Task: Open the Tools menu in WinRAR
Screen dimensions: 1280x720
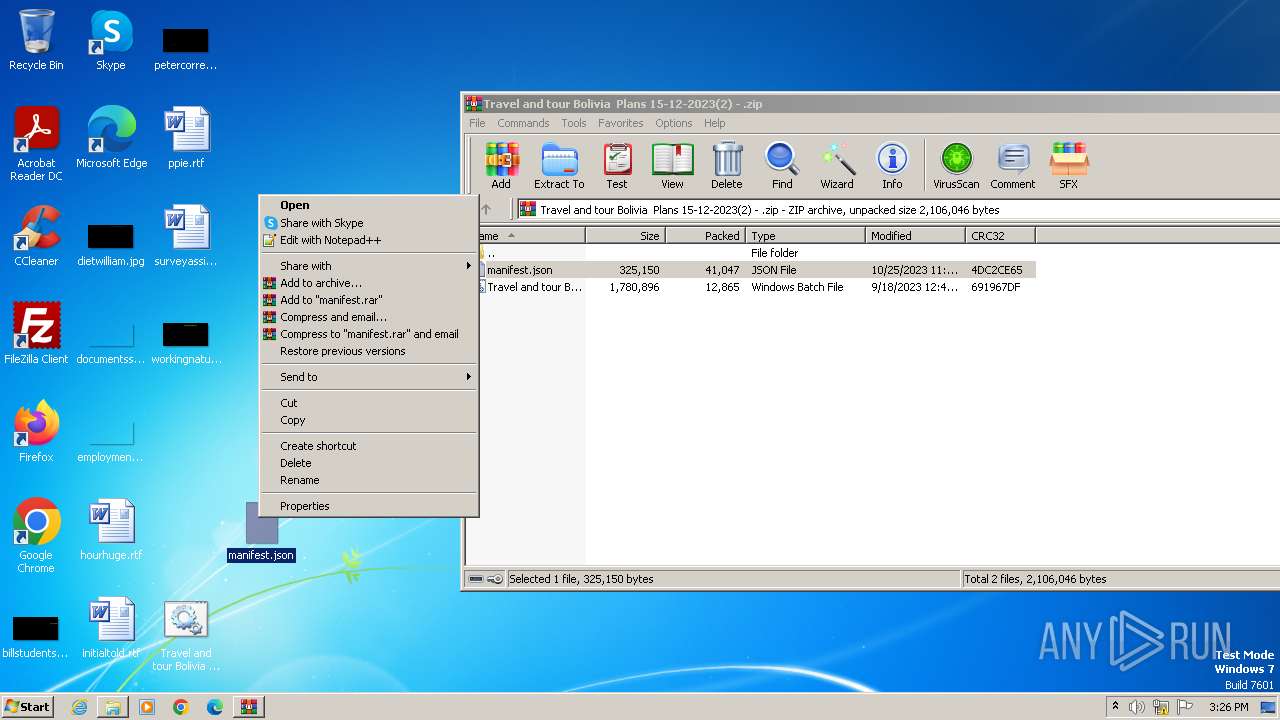Action: click(574, 123)
